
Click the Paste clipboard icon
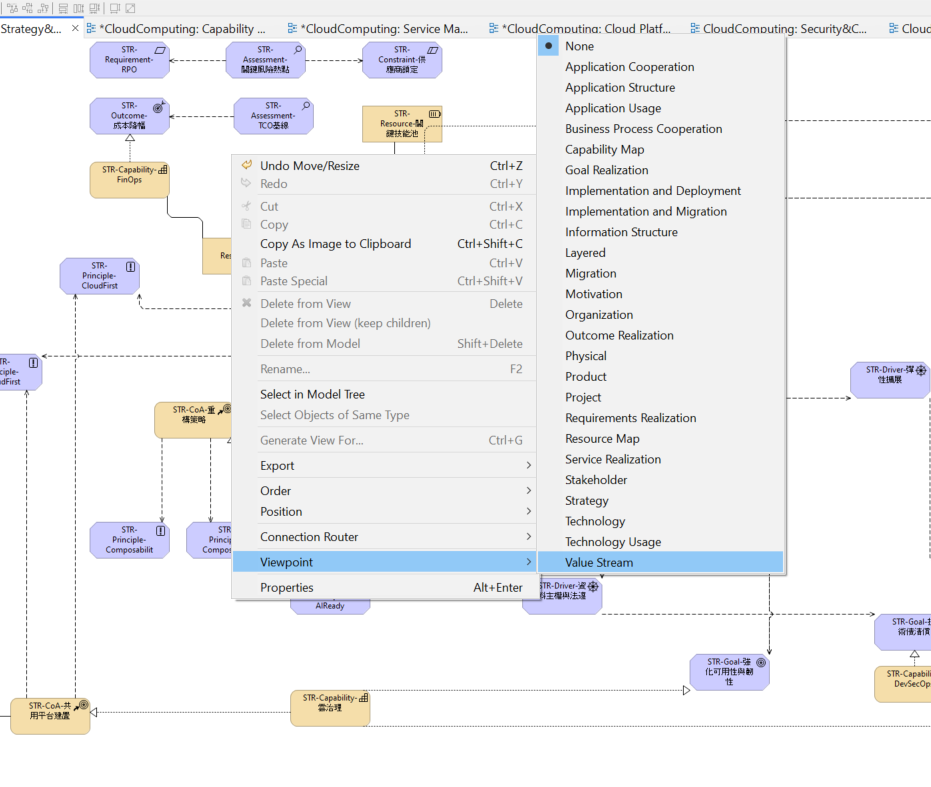click(x=246, y=263)
